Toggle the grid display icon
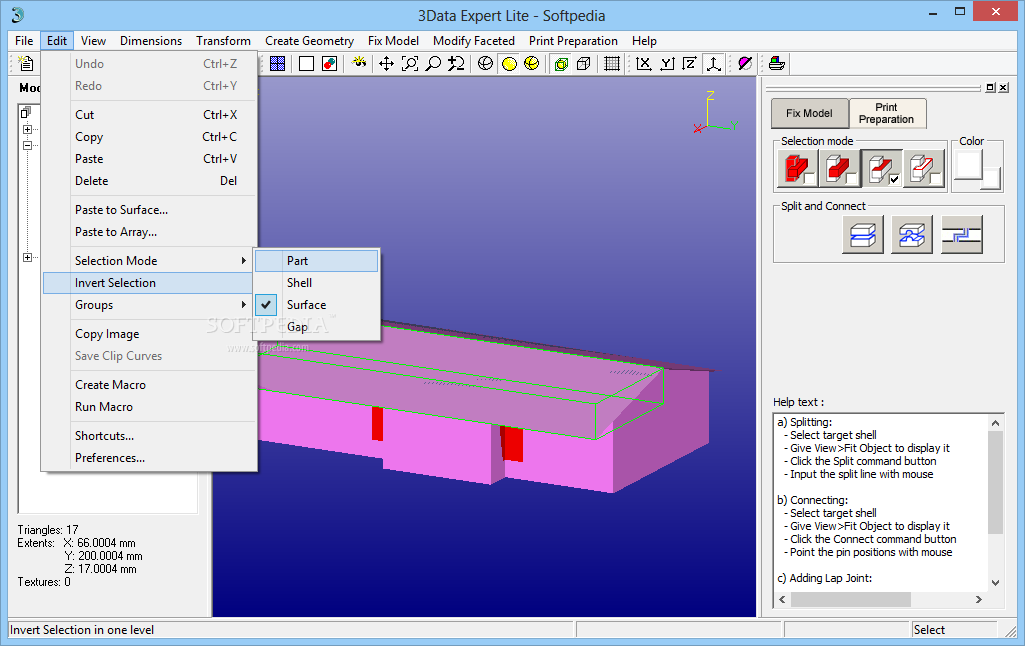The width and height of the screenshot is (1025, 646). tap(612, 63)
